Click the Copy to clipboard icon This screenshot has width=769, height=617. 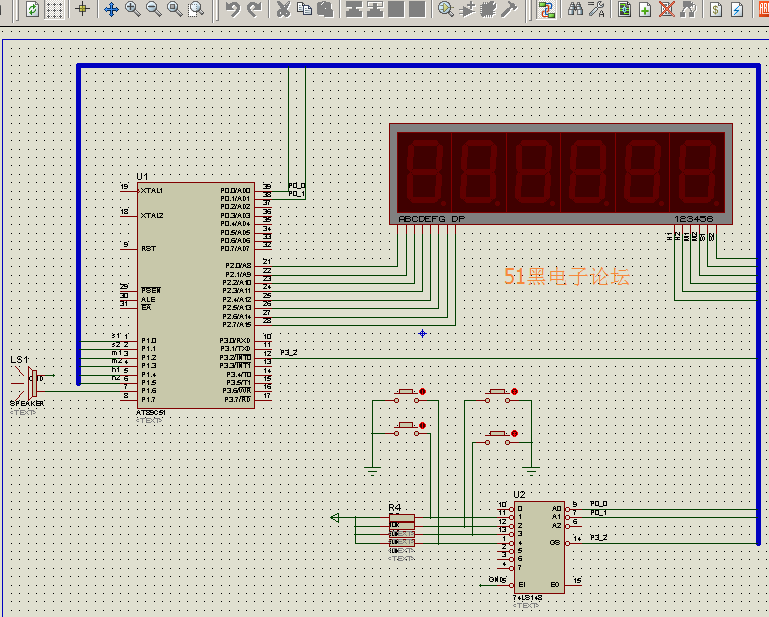click(x=305, y=9)
